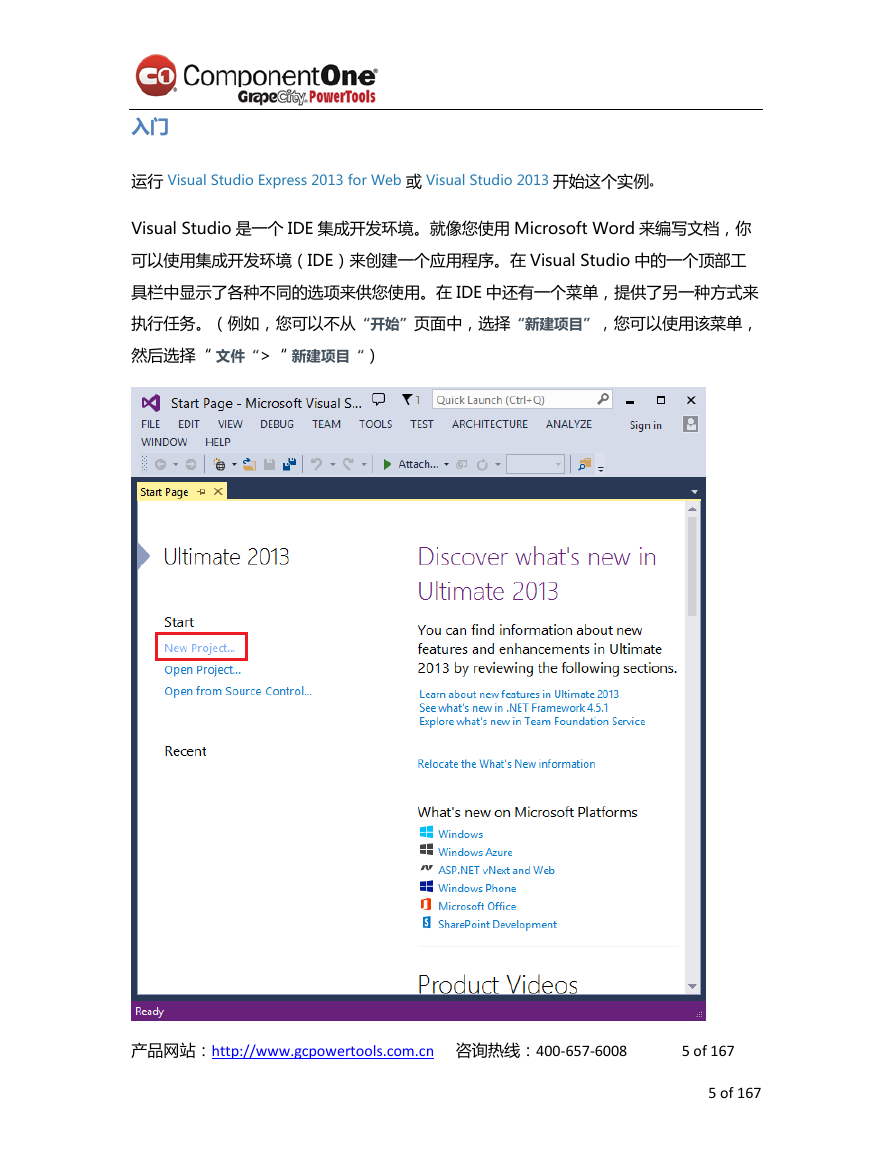893x1155 pixels.
Task: Click the Windows Azure logo icon
Action: tap(426, 850)
